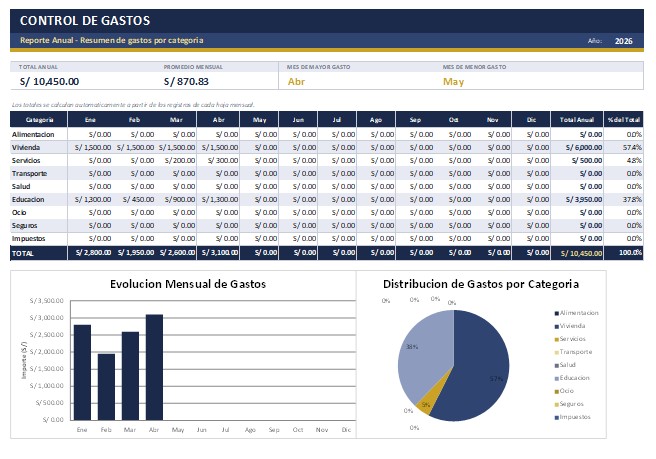This screenshot has height=459, width=656.
Task: Click Servicios' Mar cell S/ 200.00
Action: tap(179, 160)
